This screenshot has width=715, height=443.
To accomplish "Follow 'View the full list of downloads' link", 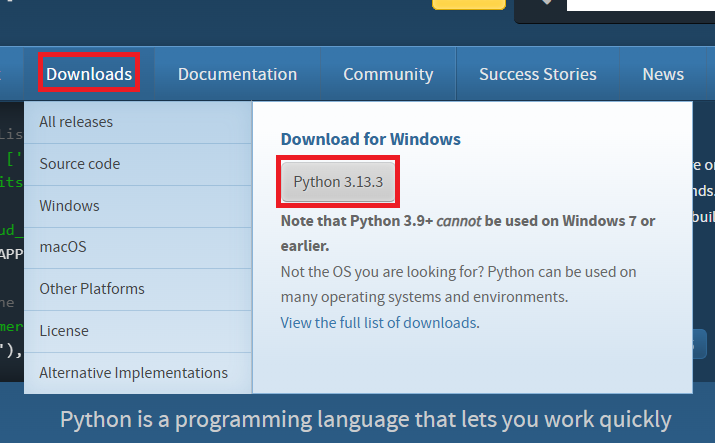I will pos(380,323).
